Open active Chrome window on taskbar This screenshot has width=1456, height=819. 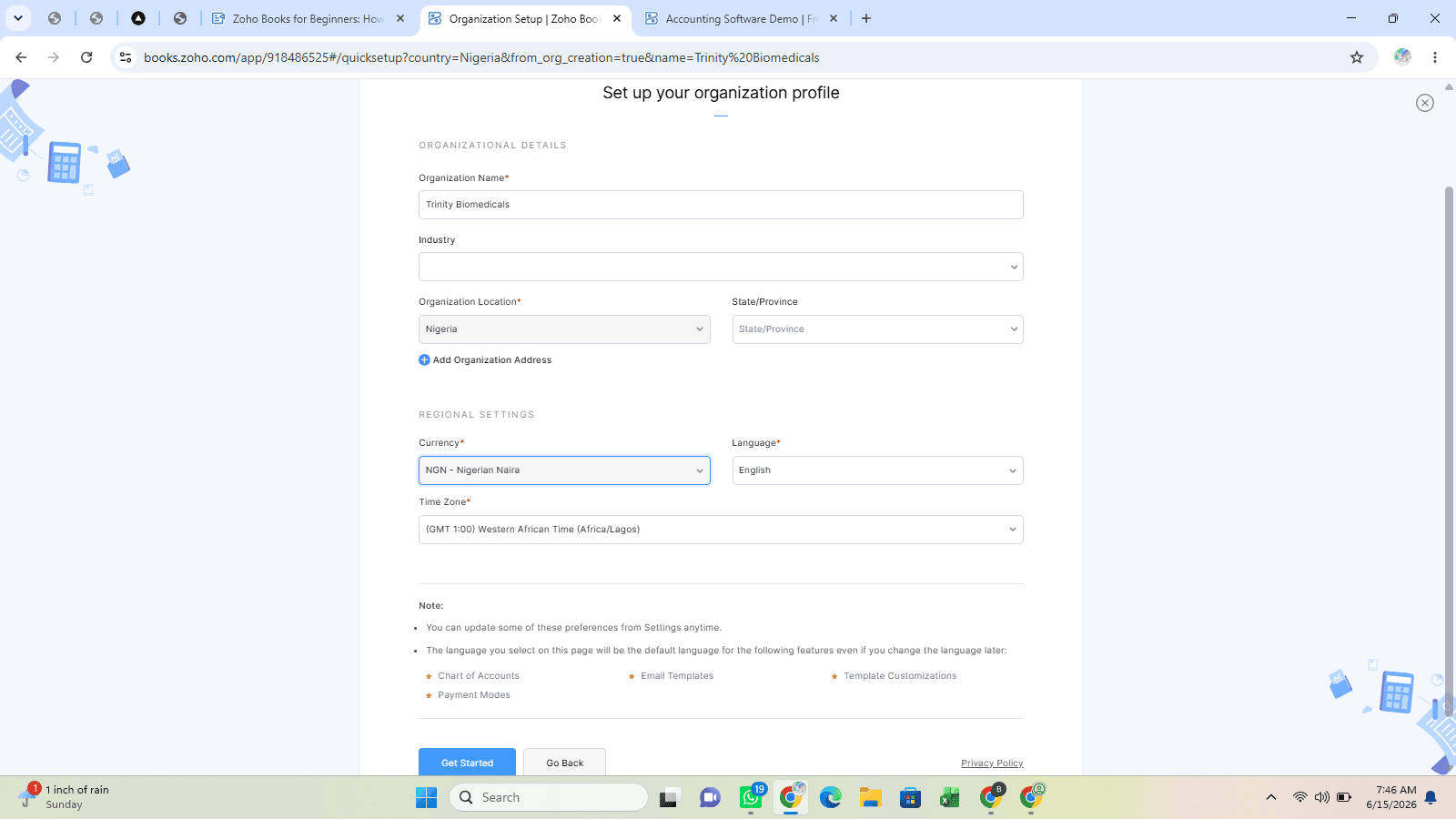pos(792,797)
